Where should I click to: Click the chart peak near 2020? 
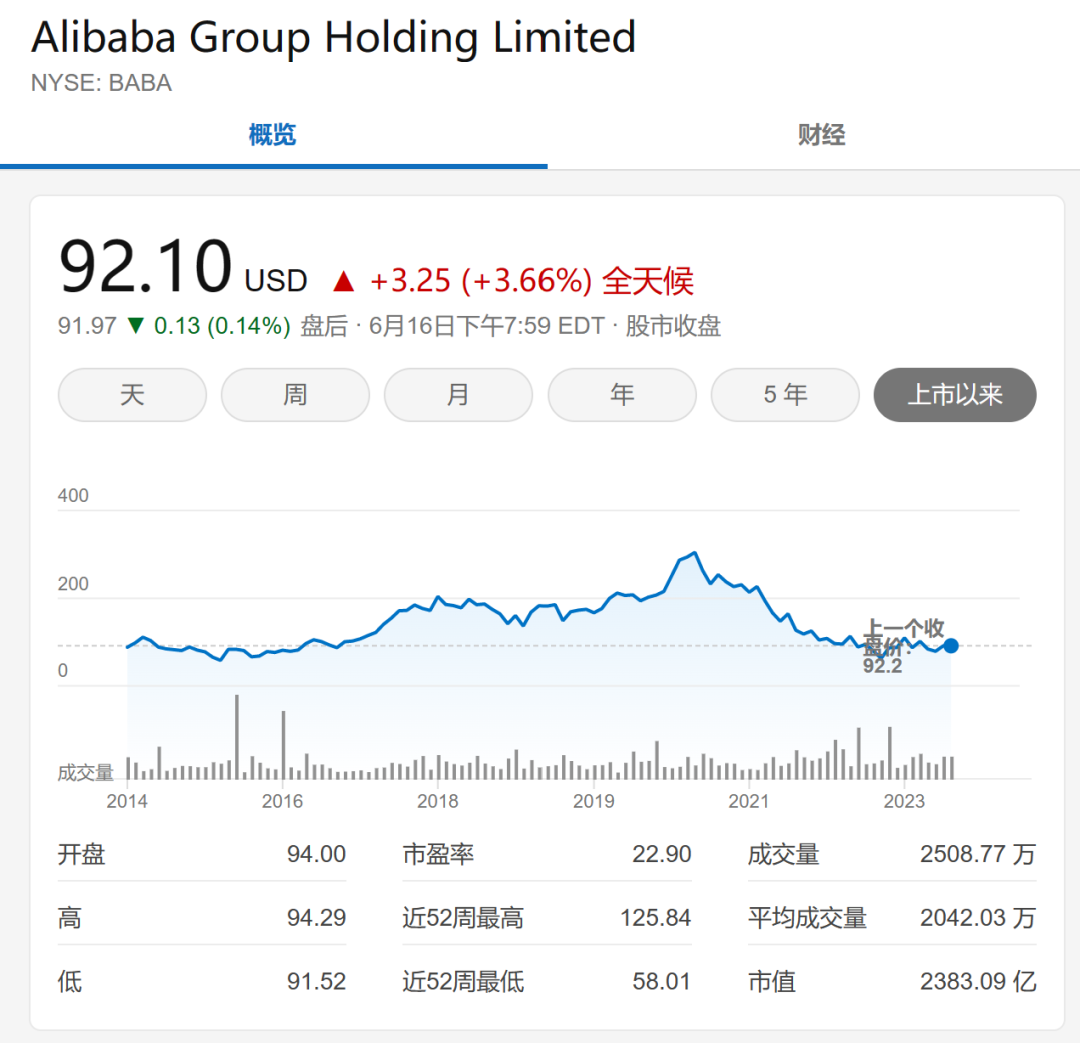click(695, 553)
